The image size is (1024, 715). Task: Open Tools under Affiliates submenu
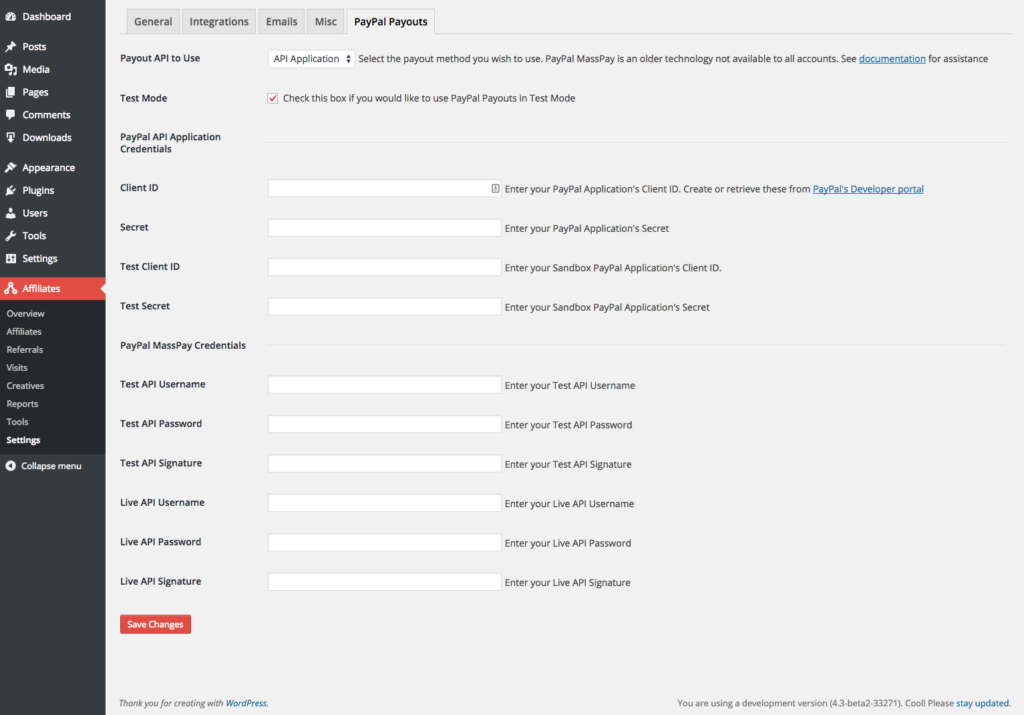pyautogui.click(x=18, y=422)
